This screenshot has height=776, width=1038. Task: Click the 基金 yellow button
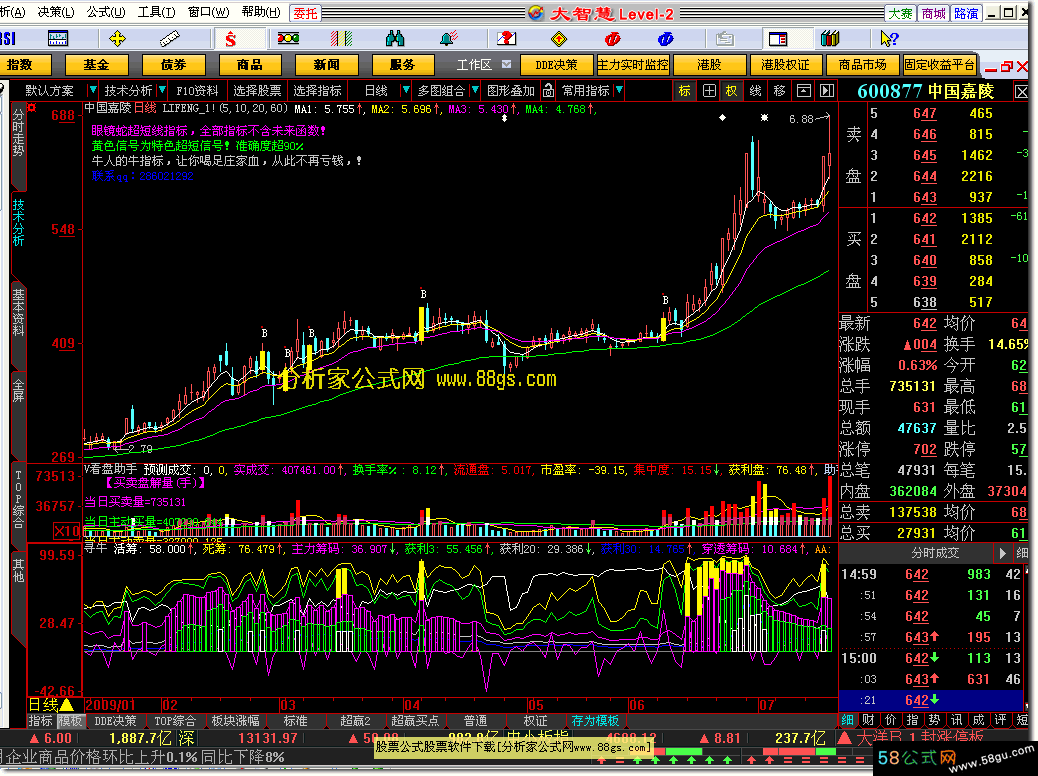pos(97,65)
